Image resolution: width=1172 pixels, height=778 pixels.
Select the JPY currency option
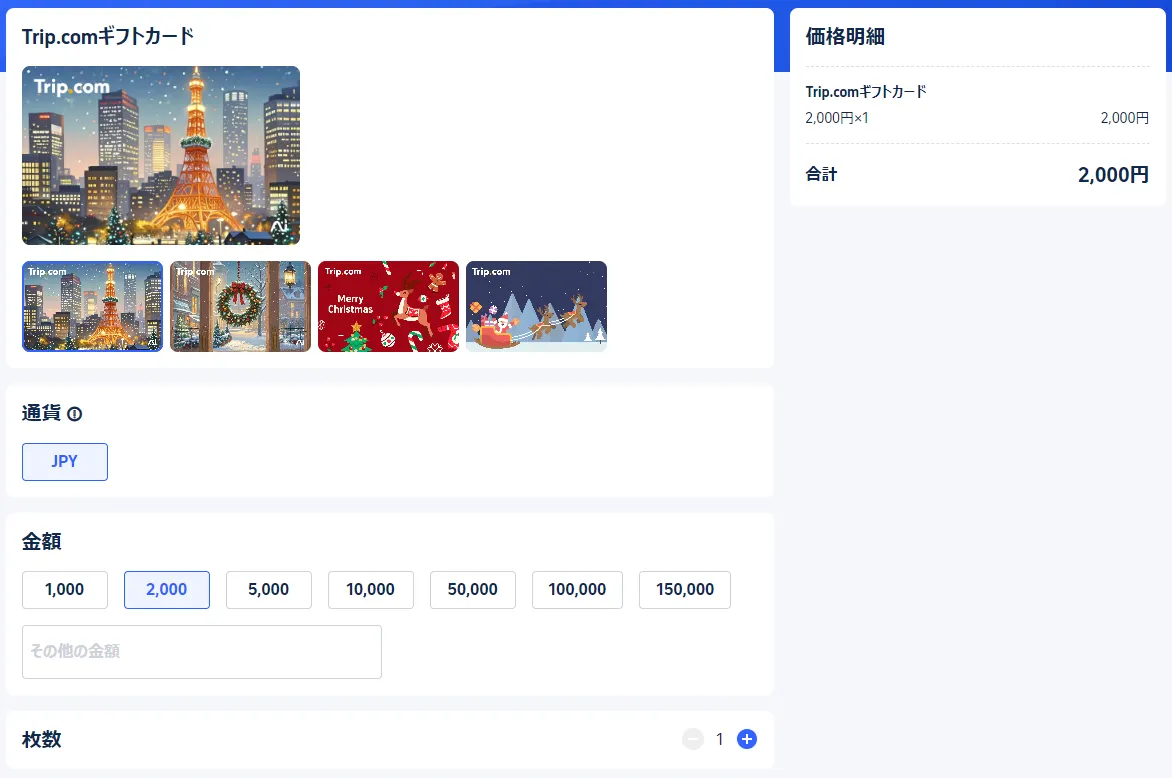pos(65,462)
